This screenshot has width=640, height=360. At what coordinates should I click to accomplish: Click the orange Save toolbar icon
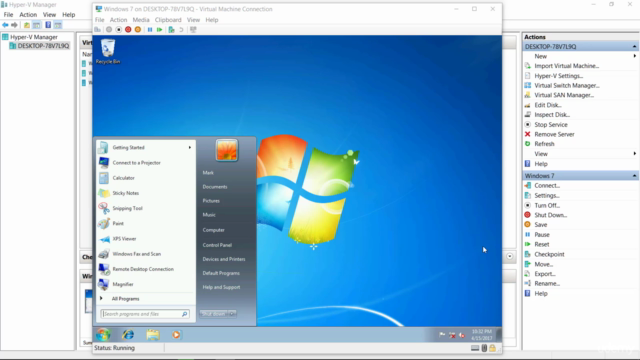pos(138,29)
